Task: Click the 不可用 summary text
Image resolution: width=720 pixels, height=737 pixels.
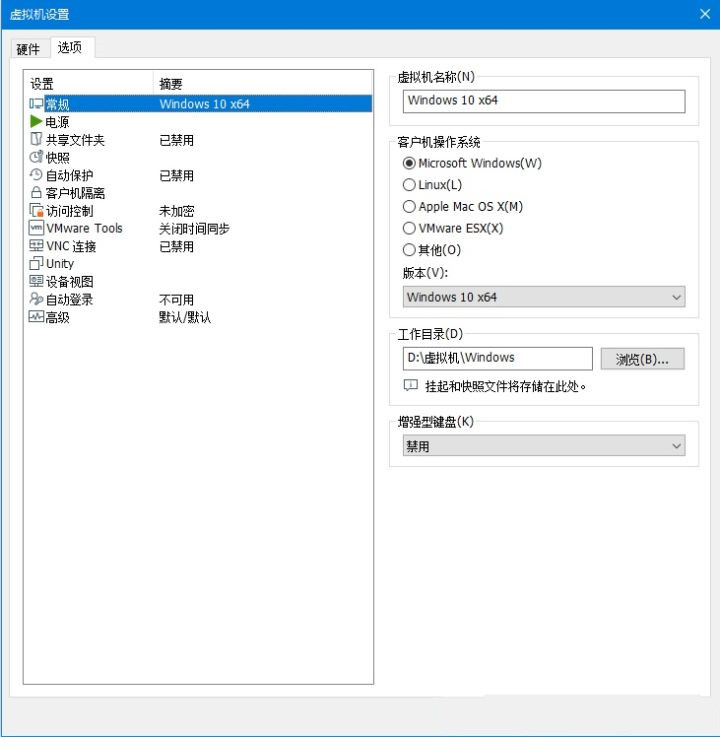Action: (177, 299)
